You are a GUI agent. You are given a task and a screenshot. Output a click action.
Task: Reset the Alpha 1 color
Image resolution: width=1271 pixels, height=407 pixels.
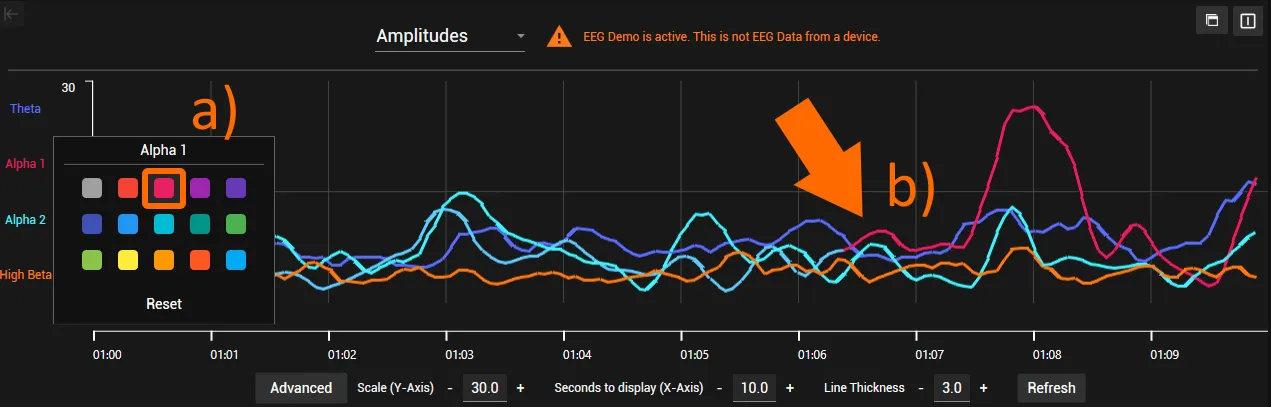coord(164,303)
